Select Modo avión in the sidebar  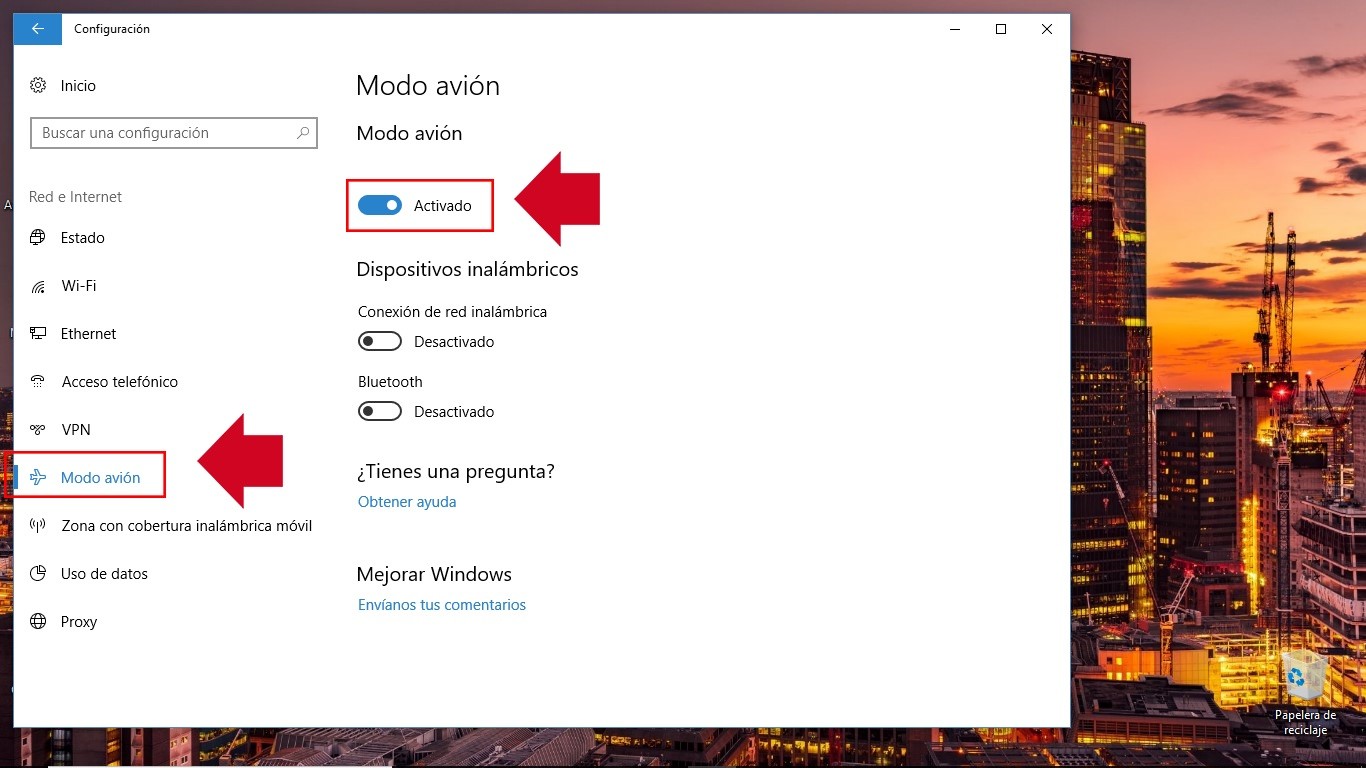(100, 478)
